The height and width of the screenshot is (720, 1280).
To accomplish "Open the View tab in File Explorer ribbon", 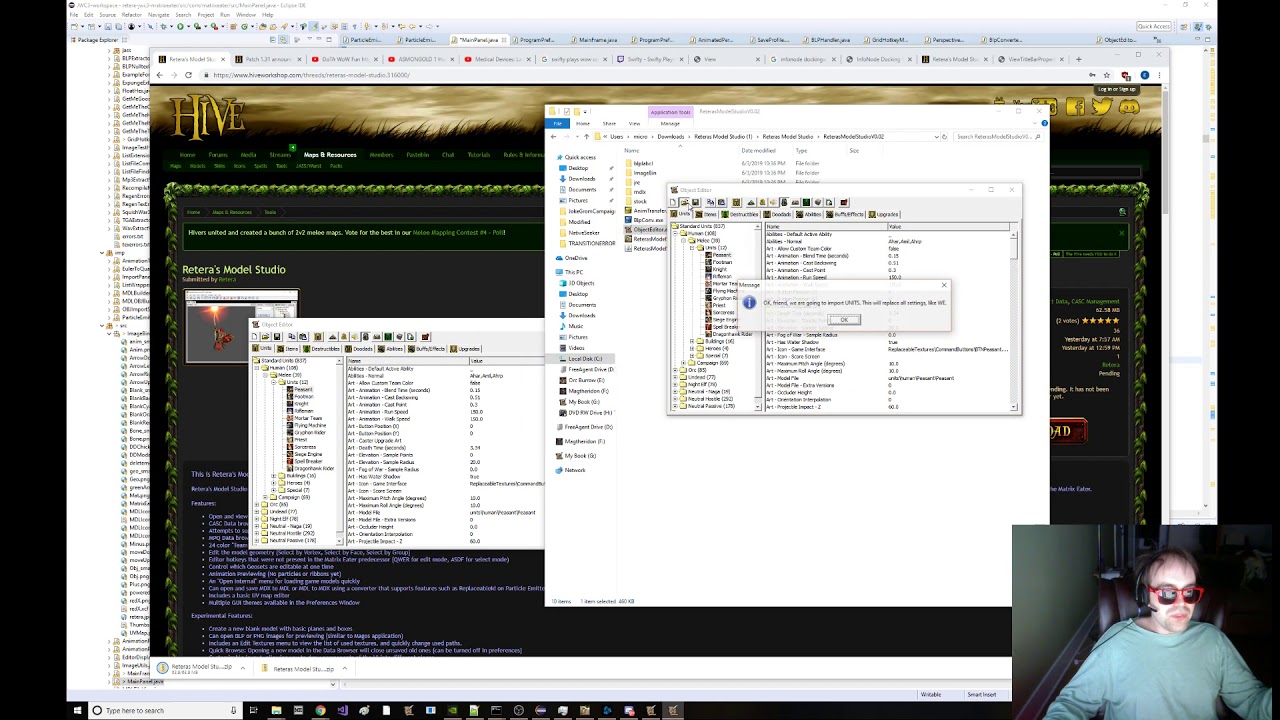I will coord(634,124).
